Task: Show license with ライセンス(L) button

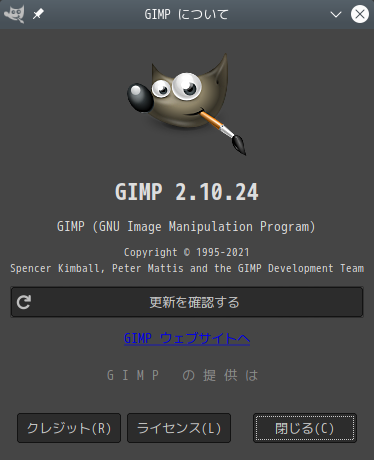Action: point(179,428)
